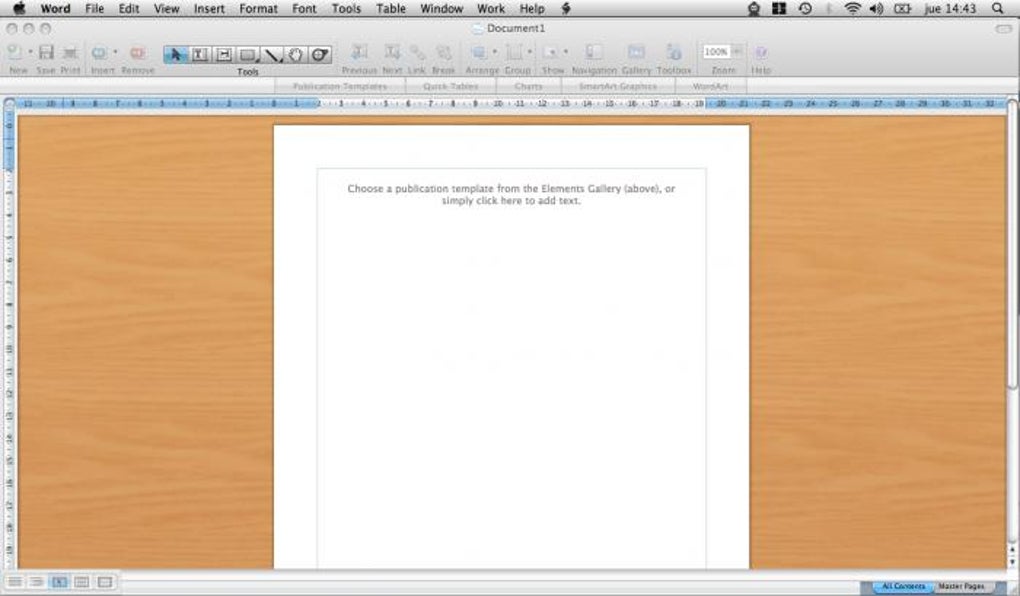The width and height of the screenshot is (1020, 596).
Task: Select the arrow pointer tool
Action: (175, 55)
